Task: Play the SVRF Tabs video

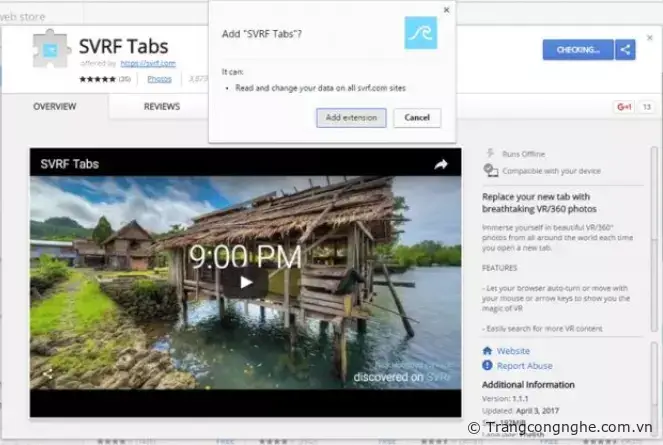Action: 245,281
